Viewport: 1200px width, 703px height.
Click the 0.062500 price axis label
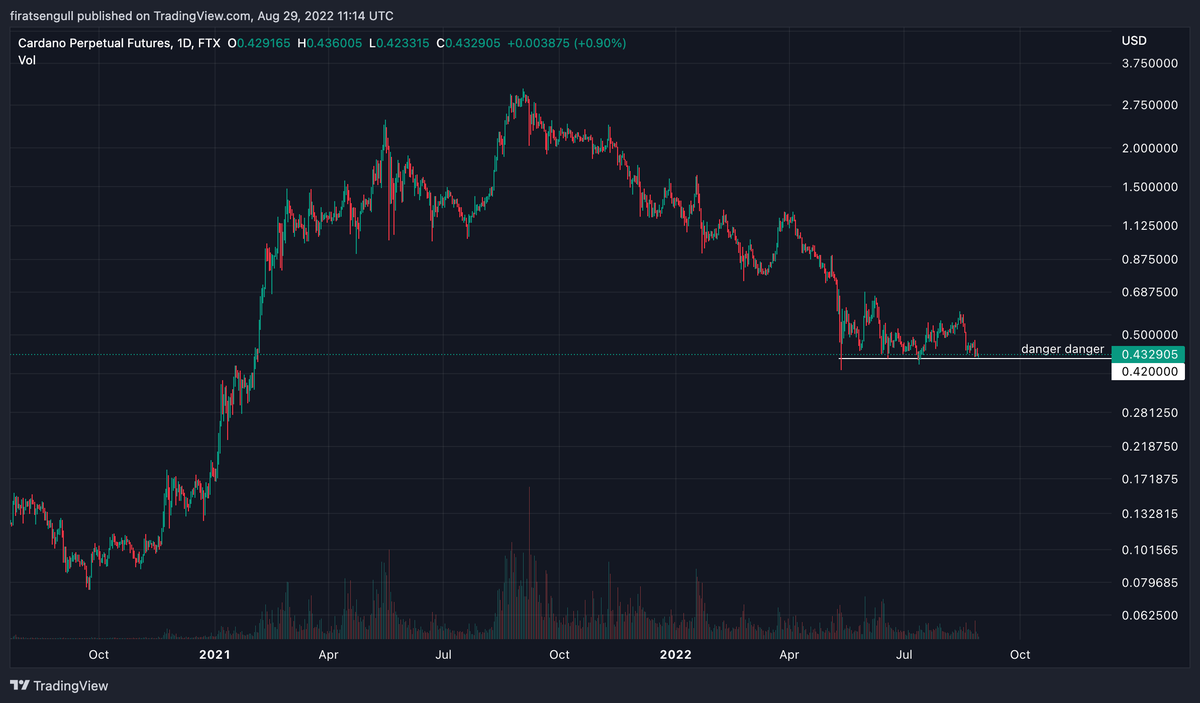coord(1150,615)
